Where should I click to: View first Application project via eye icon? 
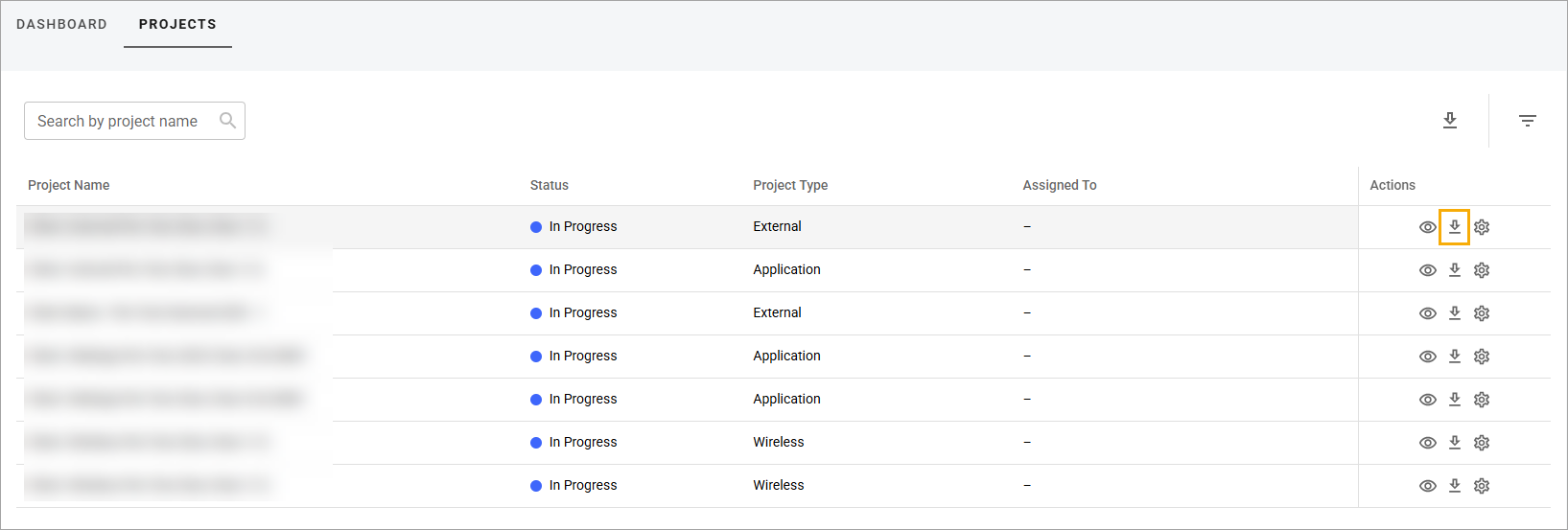pos(1428,270)
